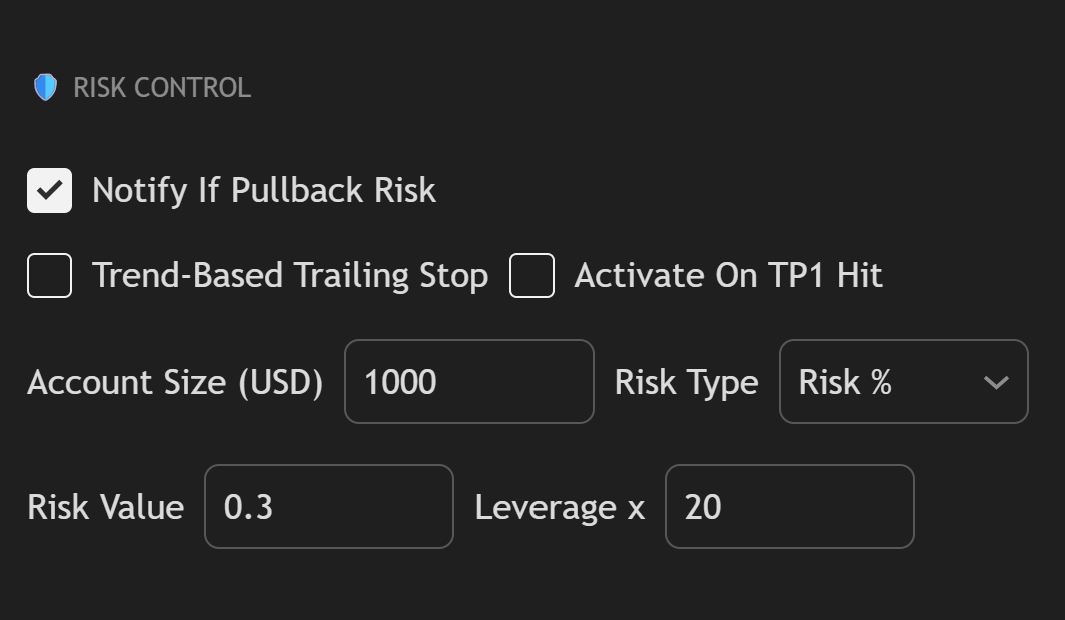Click the RISK CONTROL section header
Image resolution: width=1065 pixels, height=620 pixels.
[x=160, y=87]
